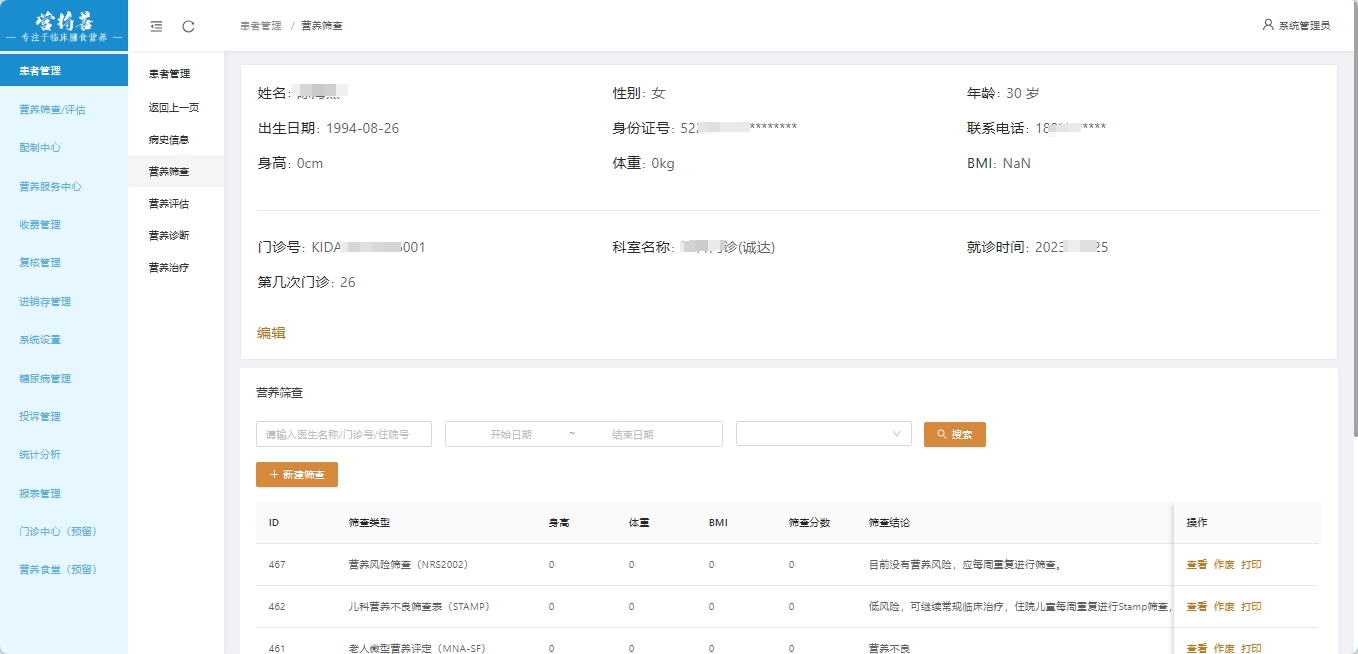Image resolution: width=1358 pixels, height=654 pixels.
Task: Go to medical history info page
Action: click(x=169, y=140)
